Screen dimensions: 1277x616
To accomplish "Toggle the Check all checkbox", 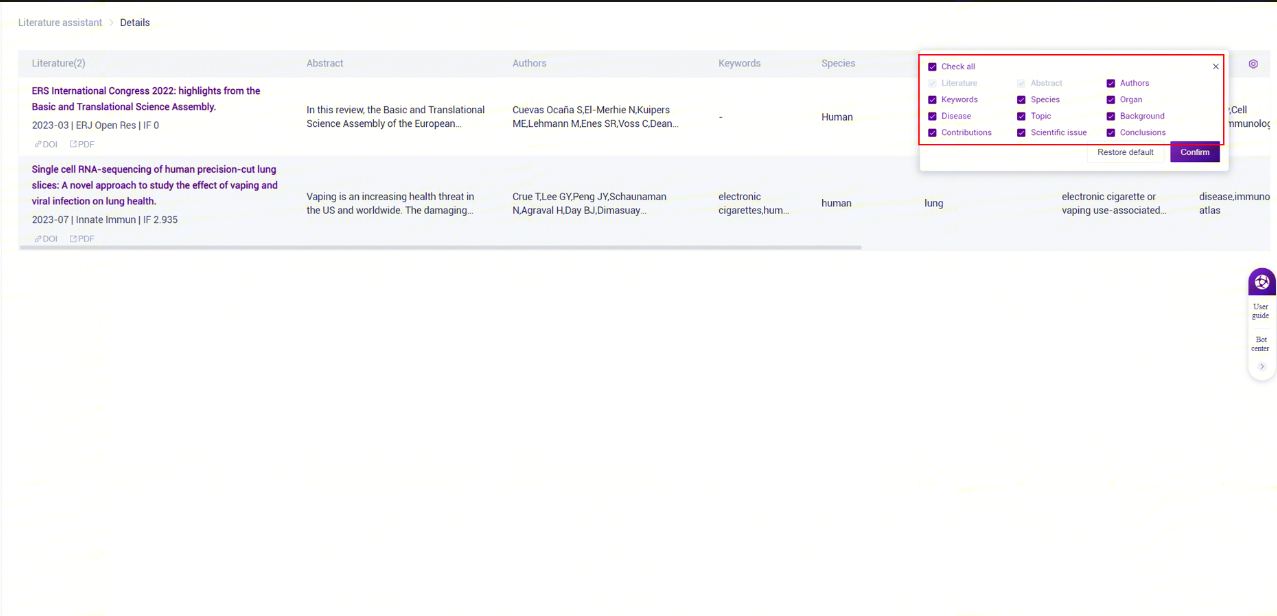I will click(x=933, y=67).
